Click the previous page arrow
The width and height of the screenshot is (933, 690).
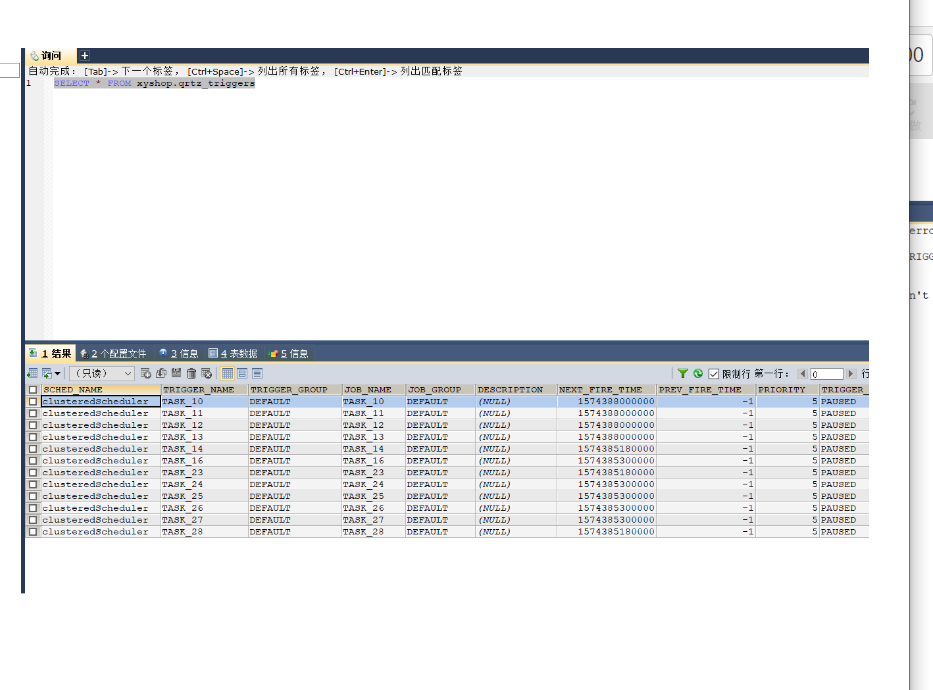pyautogui.click(x=803, y=374)
